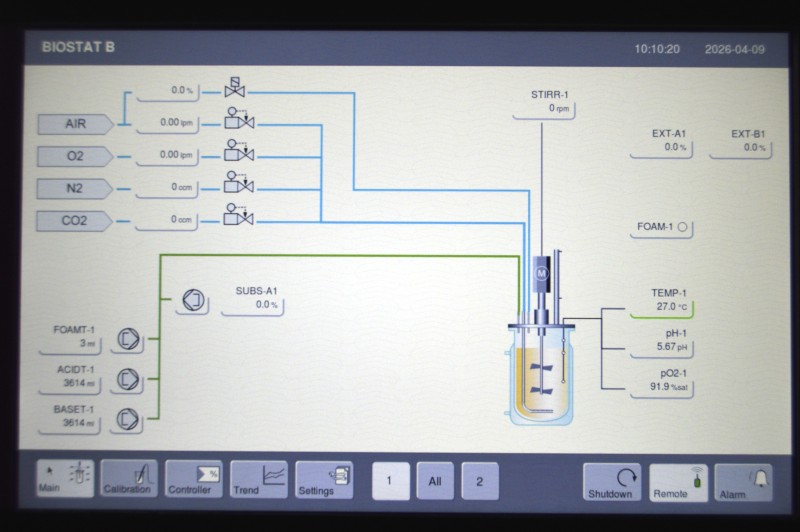
Task: Click the SUBS-A1 substrate pump icon
Action: [x=193, y=300]
